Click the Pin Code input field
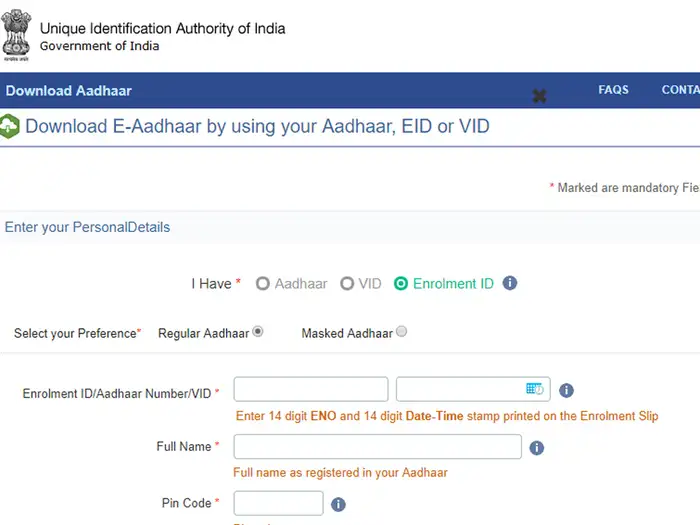The image size is (700, 525). tap(278, 503)
